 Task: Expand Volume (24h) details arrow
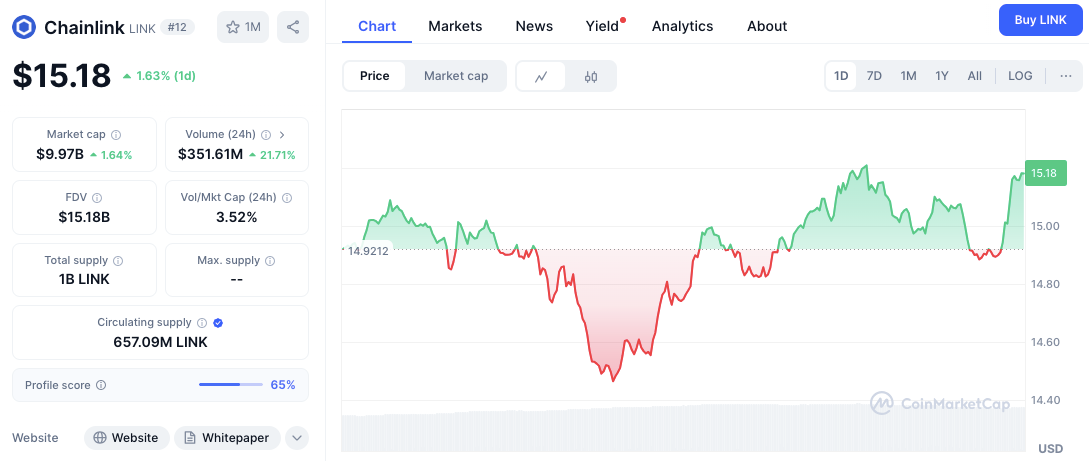click(x=282, y=134)
